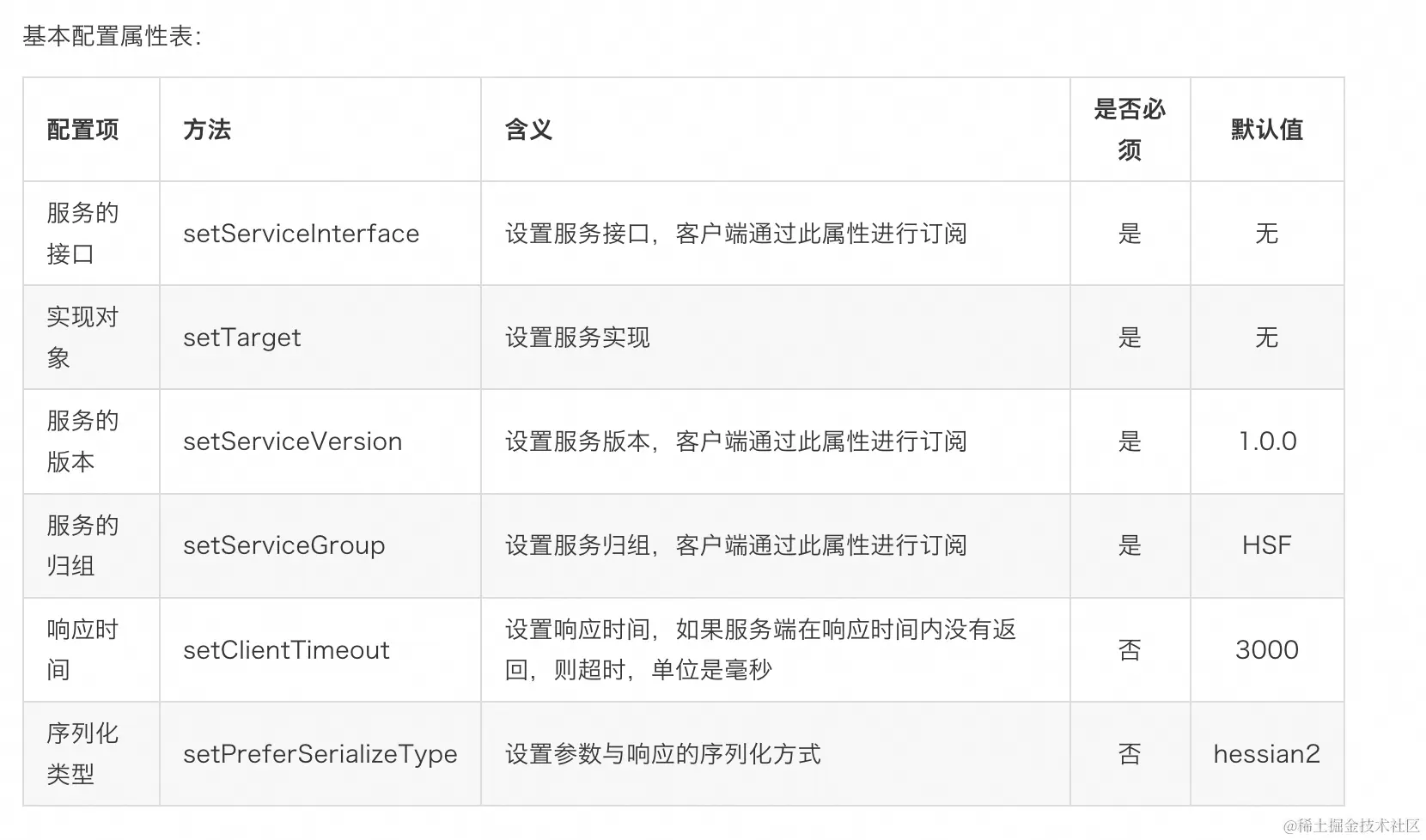Click the 配置项 column header

(82, 130)
